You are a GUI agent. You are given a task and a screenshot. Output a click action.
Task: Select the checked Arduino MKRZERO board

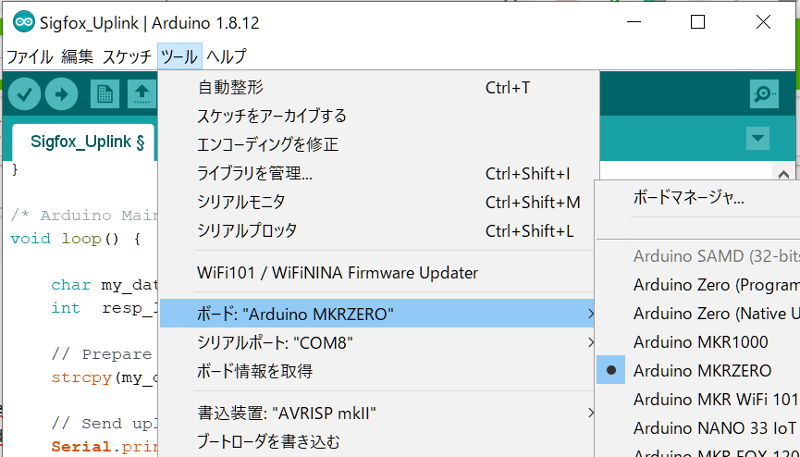pos(698,370)
